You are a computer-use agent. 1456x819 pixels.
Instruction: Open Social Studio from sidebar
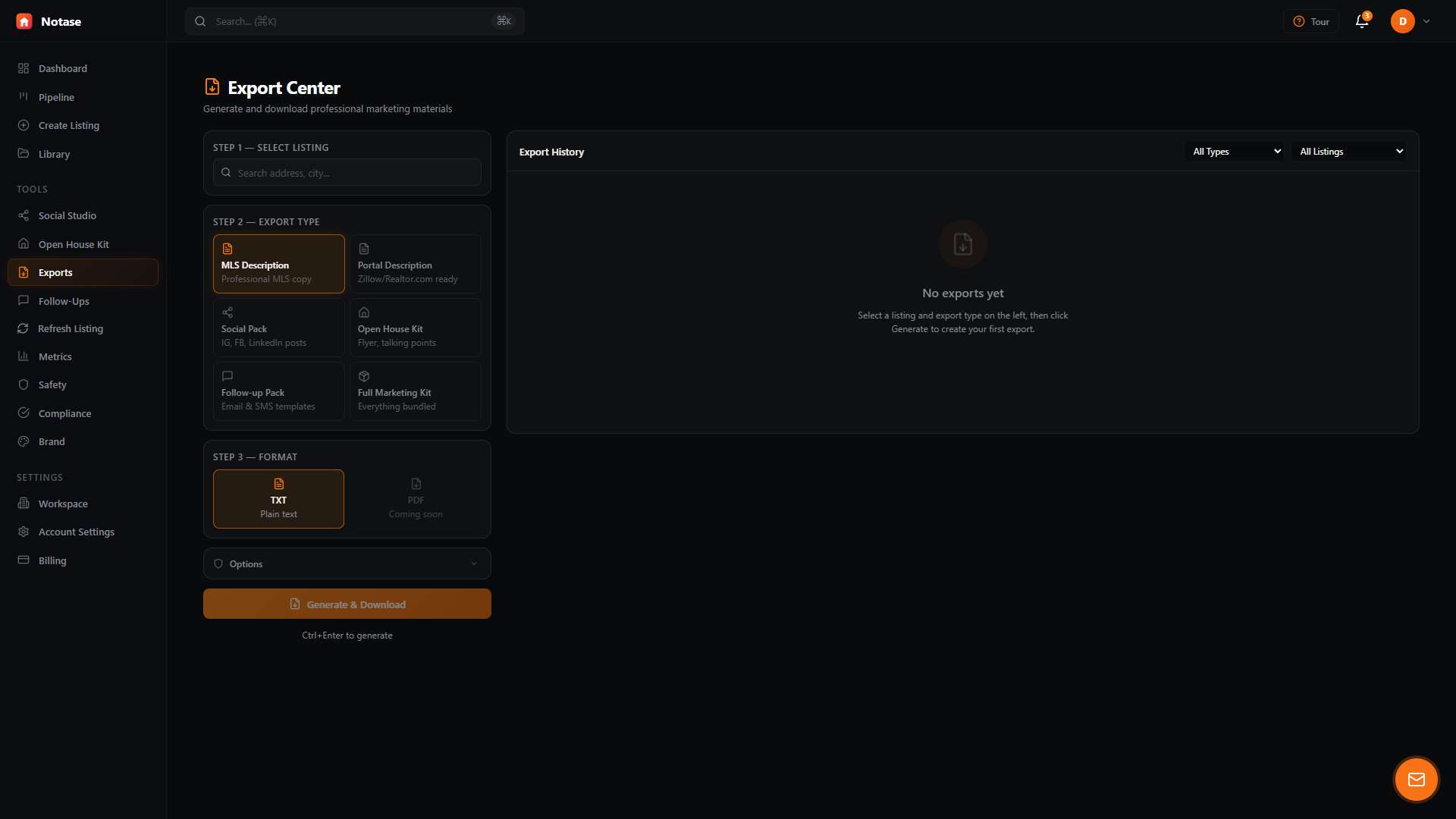67,215
